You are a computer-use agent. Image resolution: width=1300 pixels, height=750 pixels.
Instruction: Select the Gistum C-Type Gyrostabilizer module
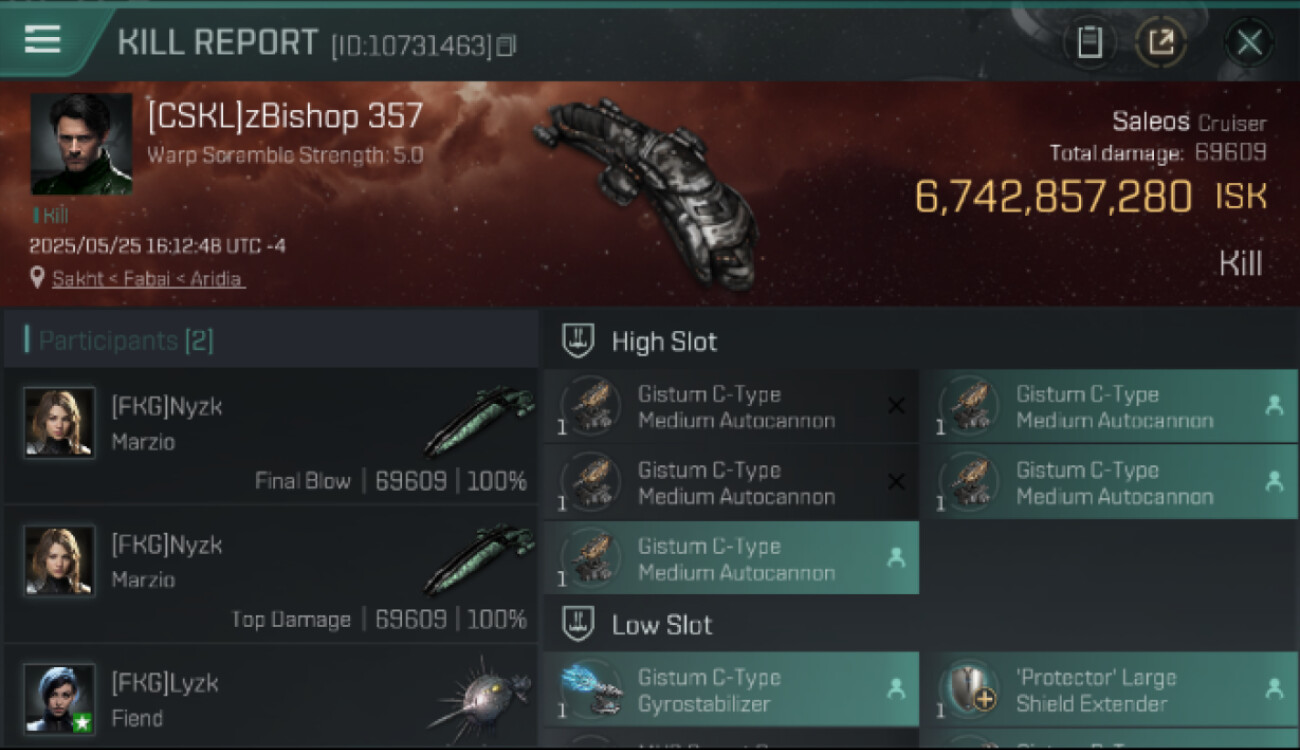pyautogui.click(x=730, y=690)
